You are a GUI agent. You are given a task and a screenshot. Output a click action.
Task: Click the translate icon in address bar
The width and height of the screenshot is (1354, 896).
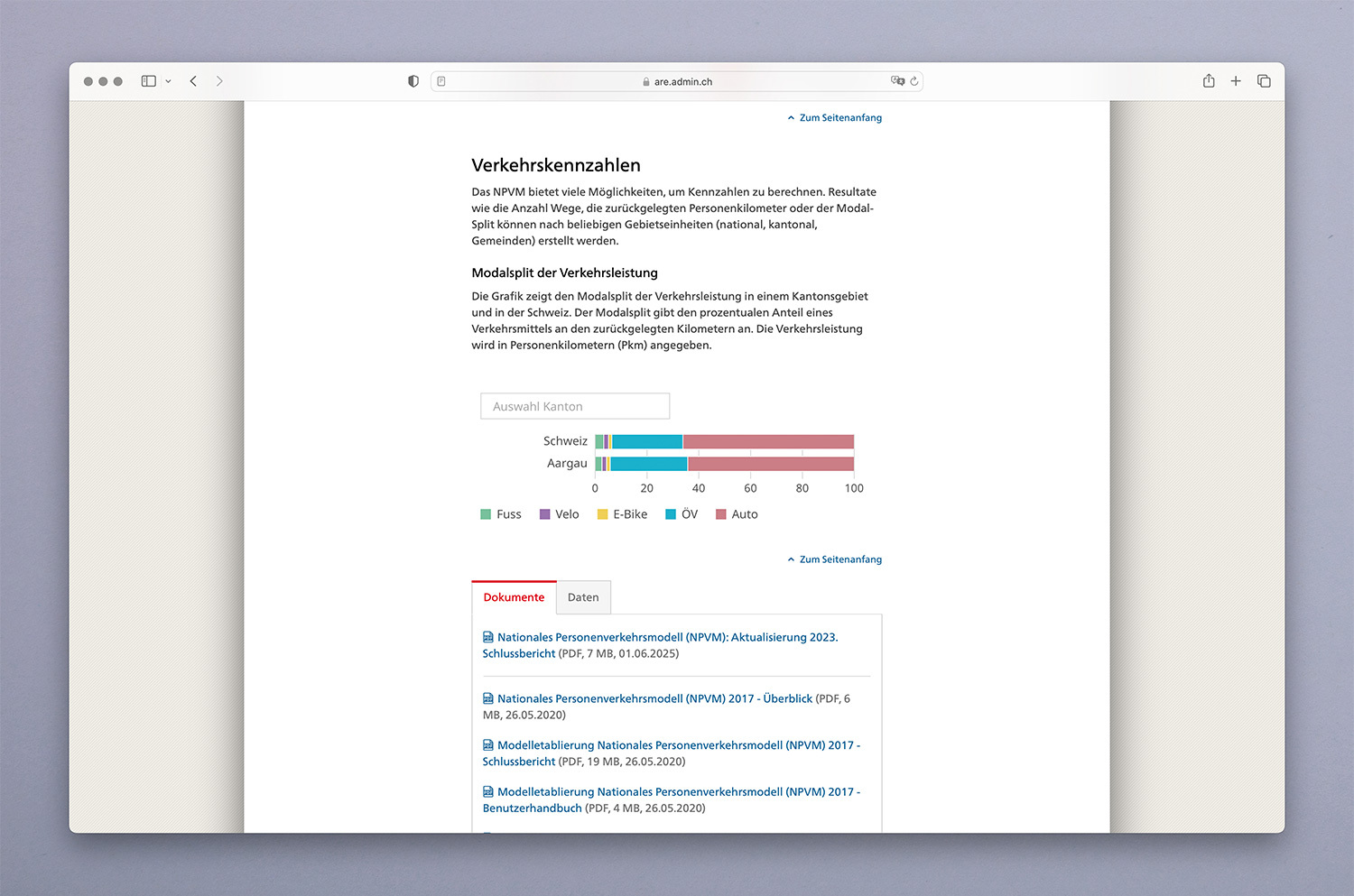897,81
